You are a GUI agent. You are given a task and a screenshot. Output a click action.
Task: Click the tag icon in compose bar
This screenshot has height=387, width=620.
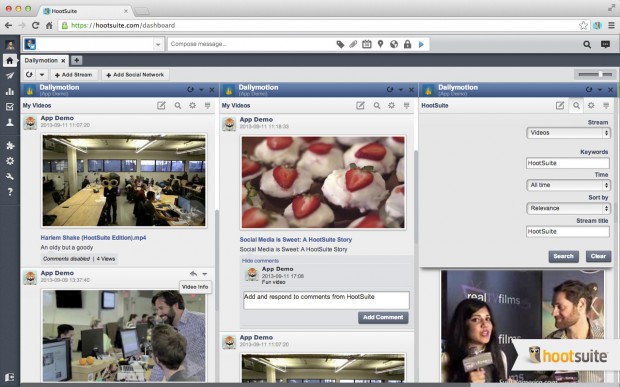click(x=340, y=44)
